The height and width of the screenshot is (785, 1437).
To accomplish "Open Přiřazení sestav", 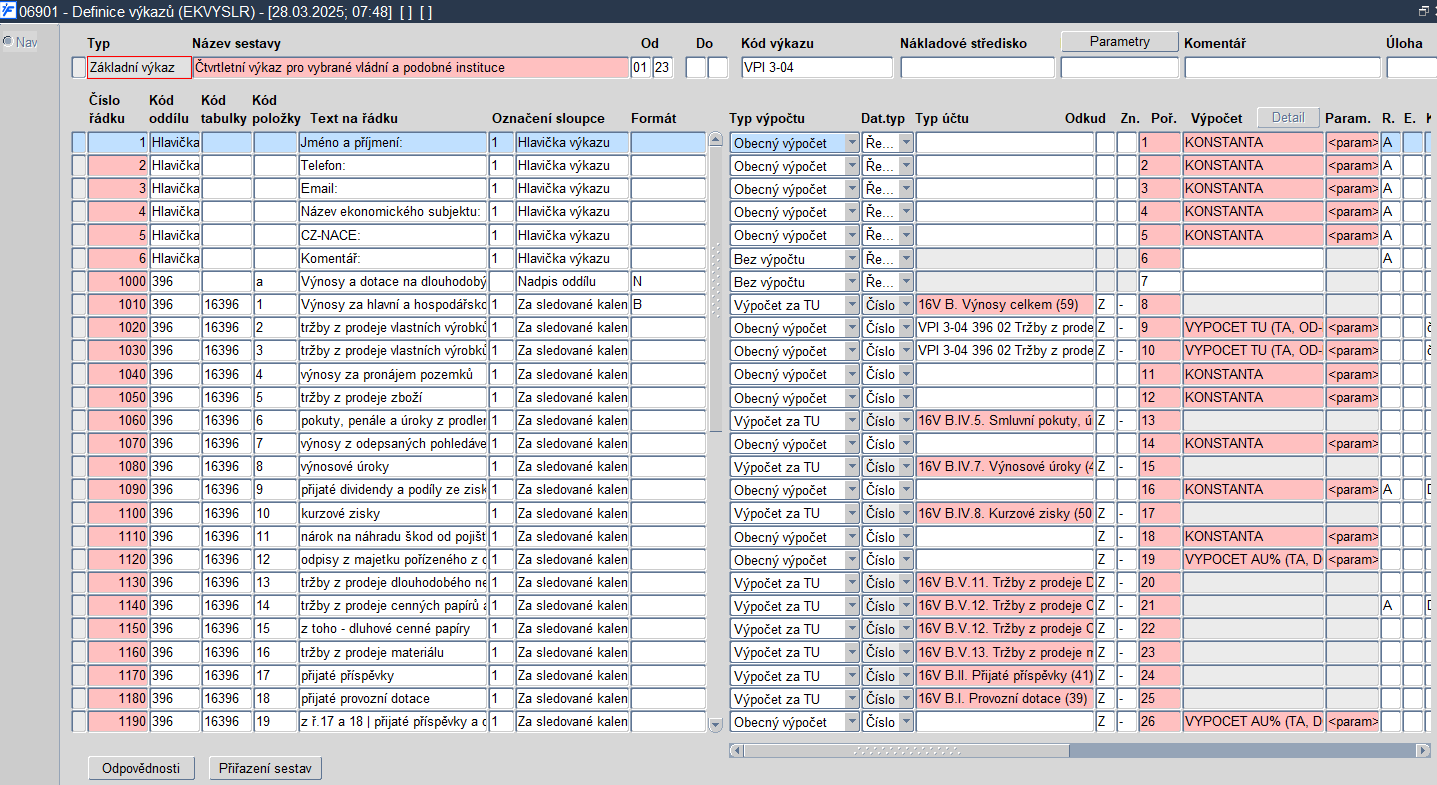I will point(265,768).
